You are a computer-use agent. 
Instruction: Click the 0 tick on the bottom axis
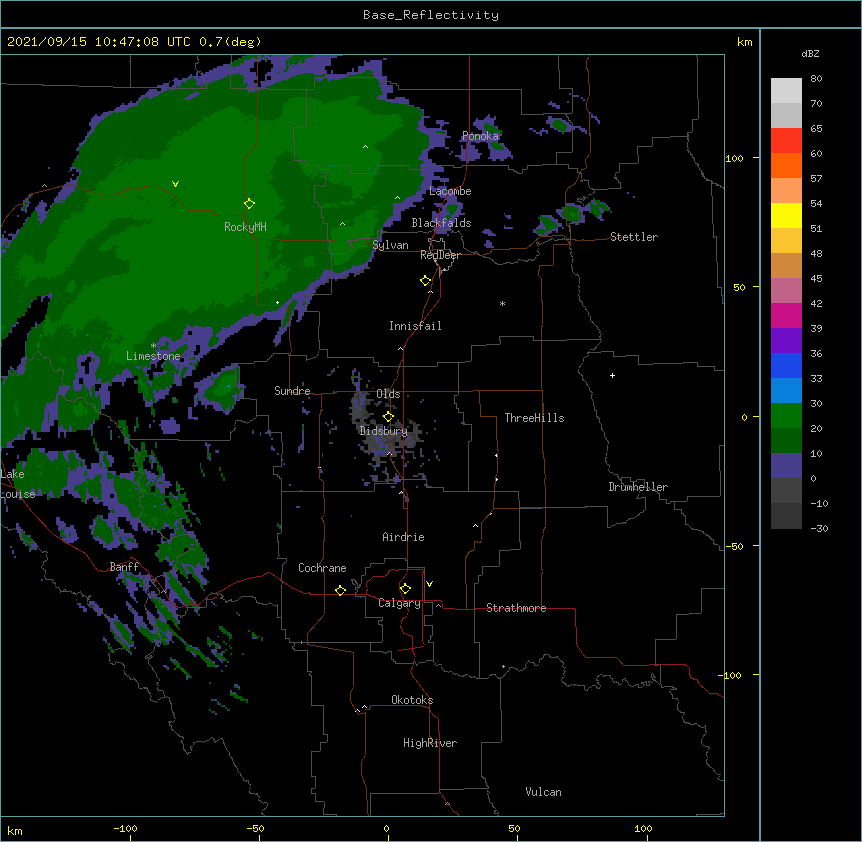tap(386, 829)
